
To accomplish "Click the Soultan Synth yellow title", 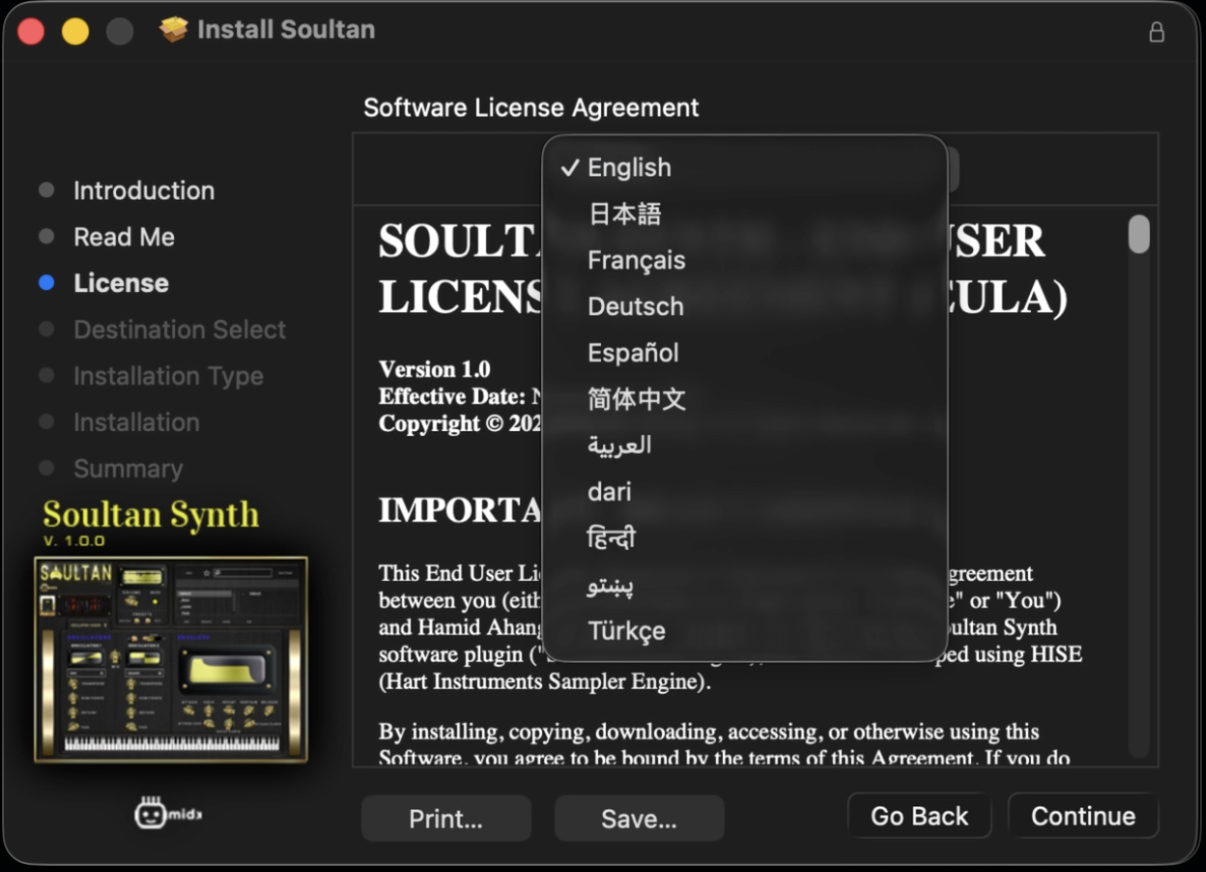I will pos(151,514).
